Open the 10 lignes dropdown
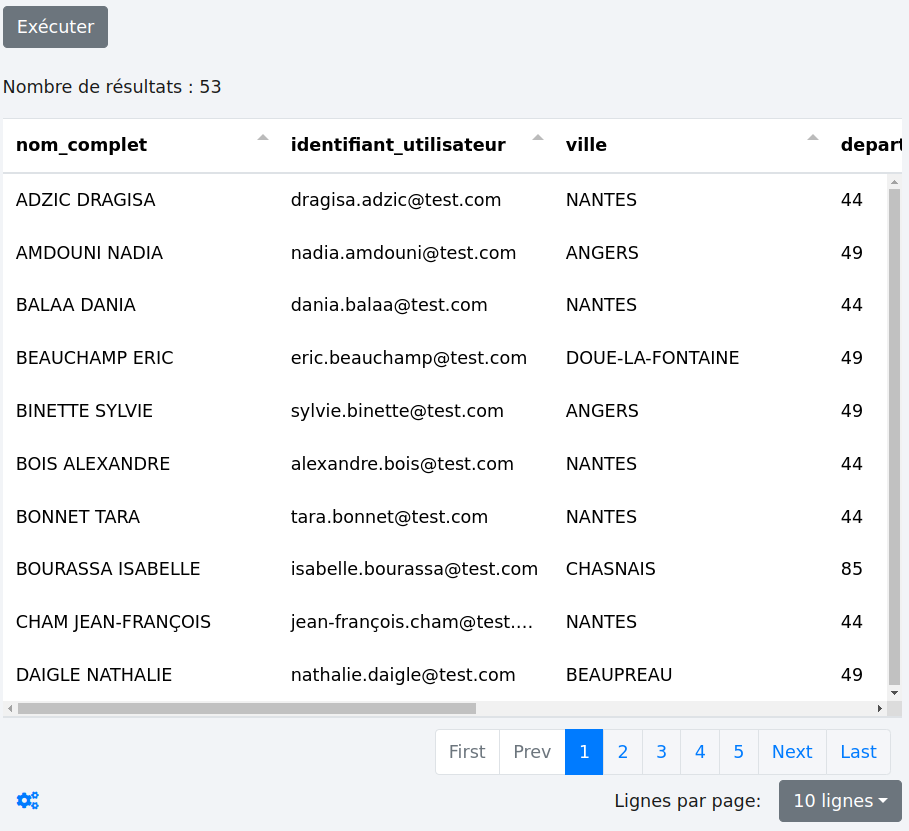This screenshot has height=831, width=909. coord(840,801)
